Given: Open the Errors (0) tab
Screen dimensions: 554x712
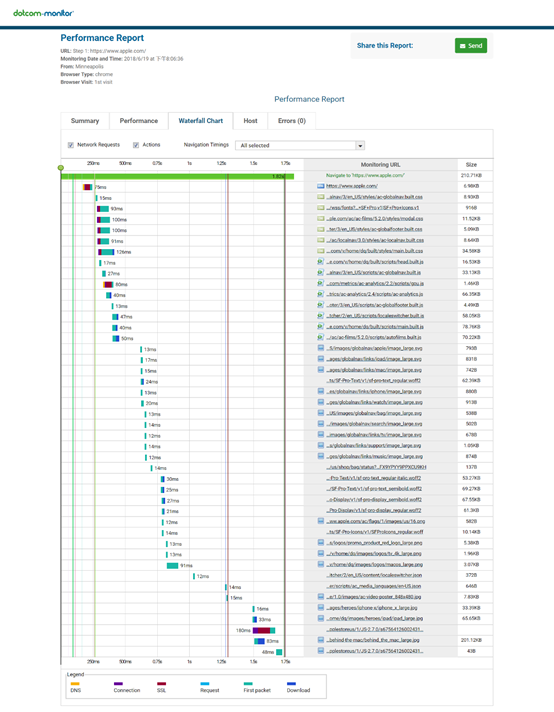Looking at the screenshot, I should (292, 121).
